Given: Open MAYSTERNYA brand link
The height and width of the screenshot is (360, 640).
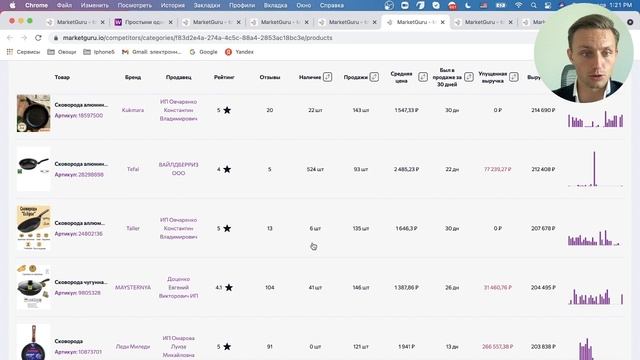Looking at the screenshot, I should (133, 287).
